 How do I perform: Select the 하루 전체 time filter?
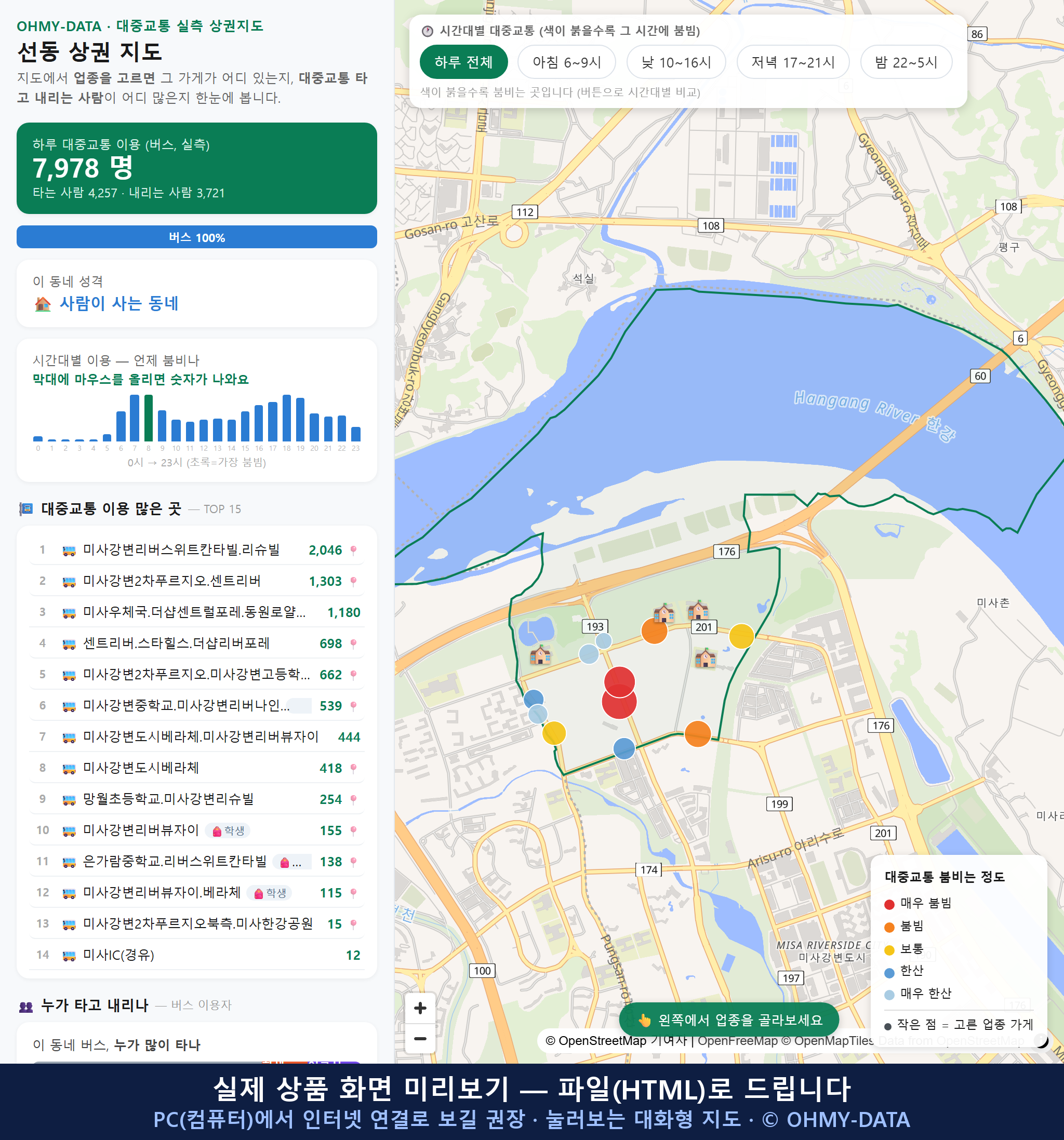pos(463,62)
